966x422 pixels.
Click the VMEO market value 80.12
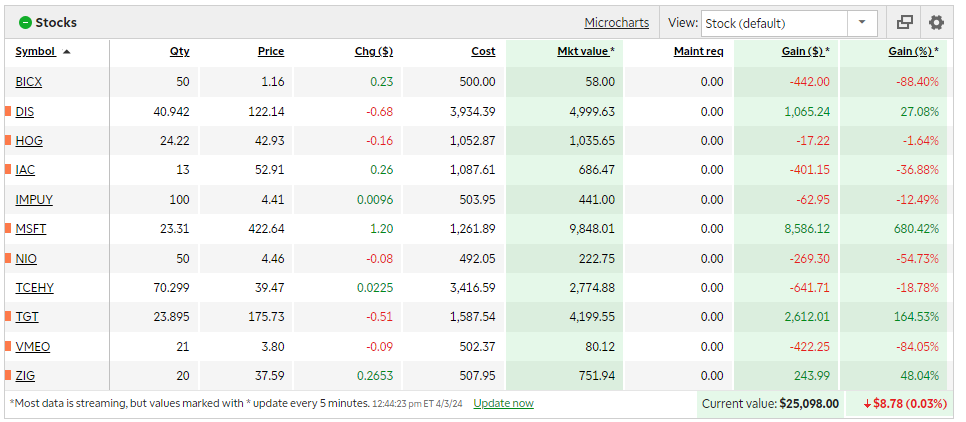(x=600, y=346)
